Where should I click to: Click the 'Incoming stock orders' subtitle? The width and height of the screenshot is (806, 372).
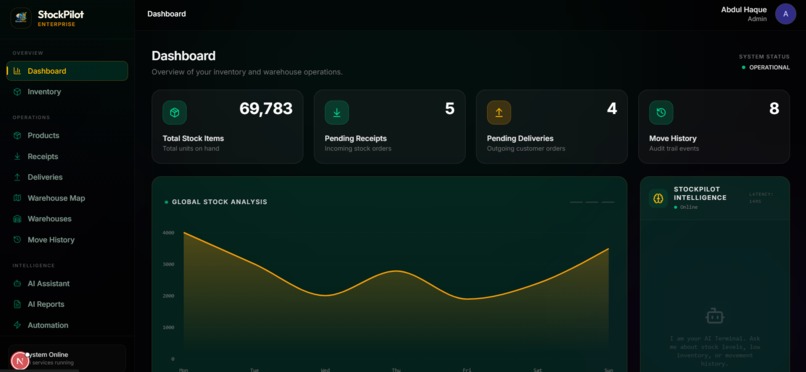point(358,148)
